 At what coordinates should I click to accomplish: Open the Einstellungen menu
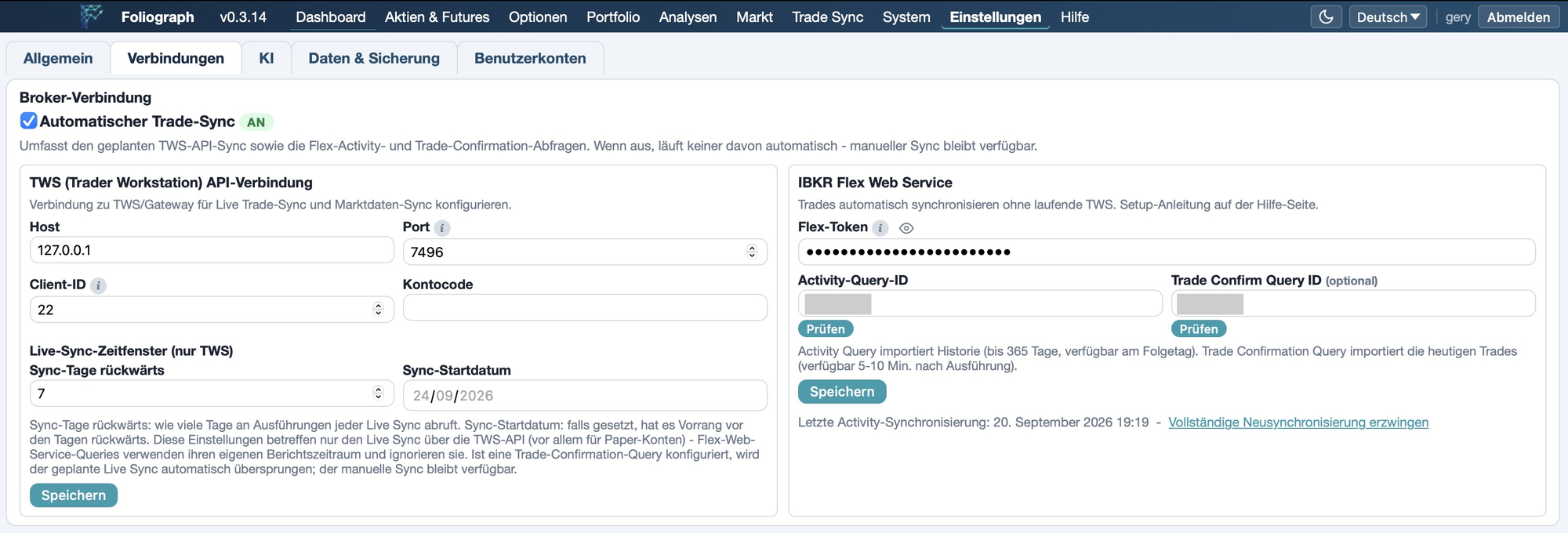point(996,16)
